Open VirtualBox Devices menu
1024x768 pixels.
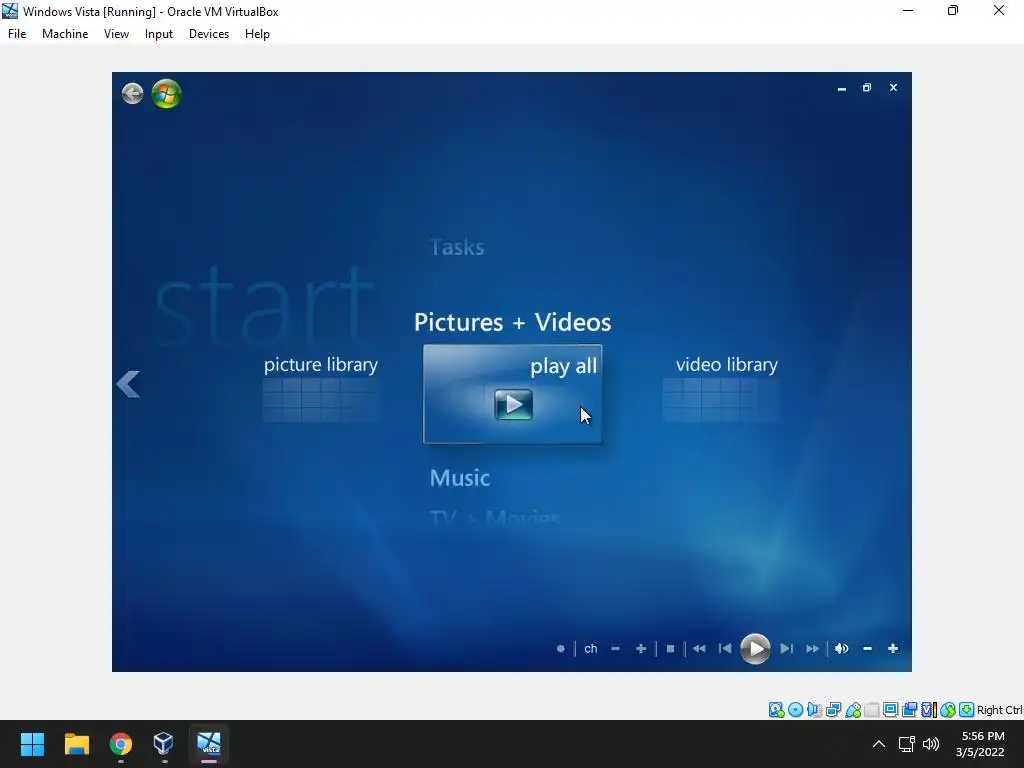point(209,34)
